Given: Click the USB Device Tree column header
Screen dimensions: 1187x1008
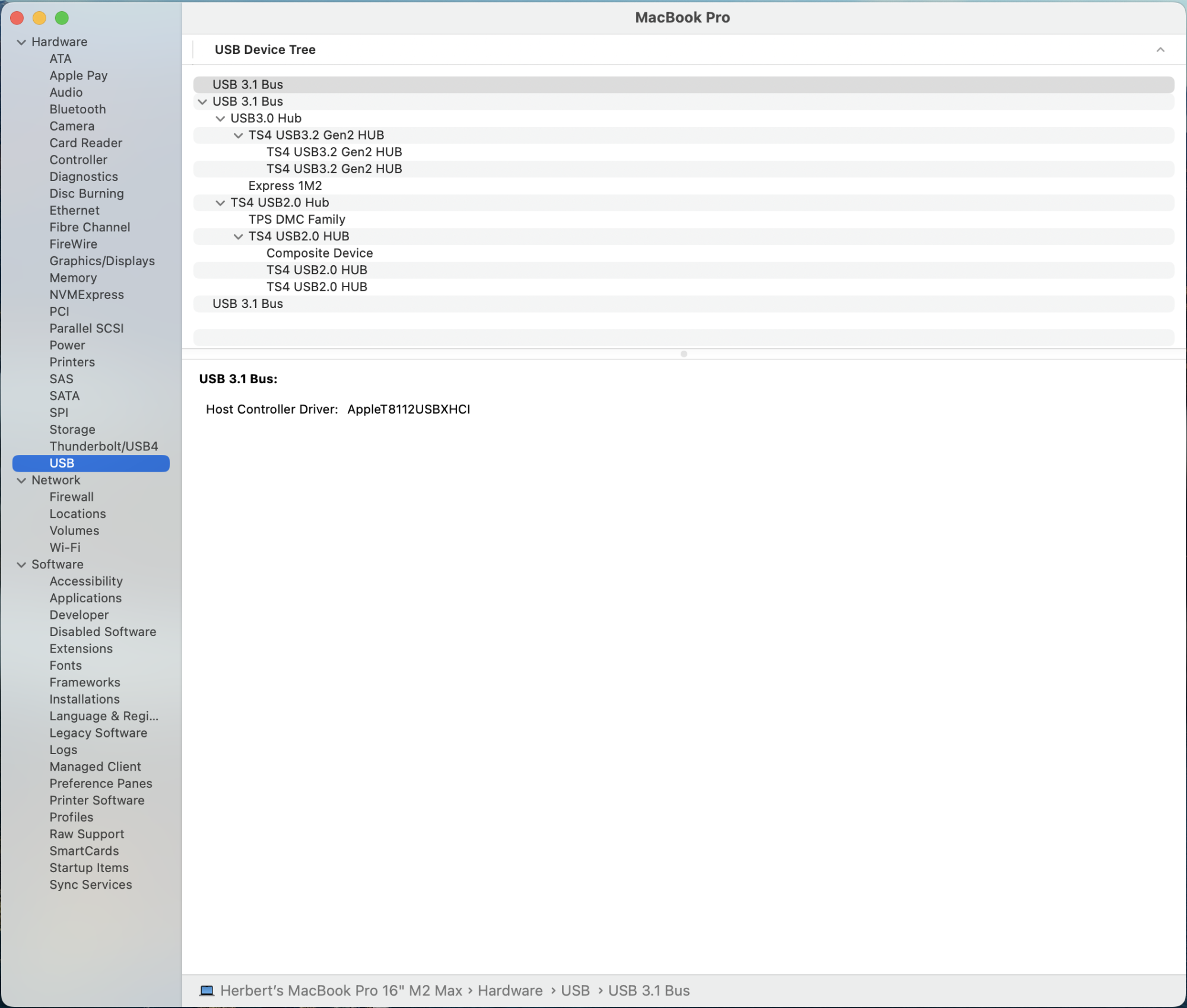Looking at the screenshot, I should click(265, 50).
